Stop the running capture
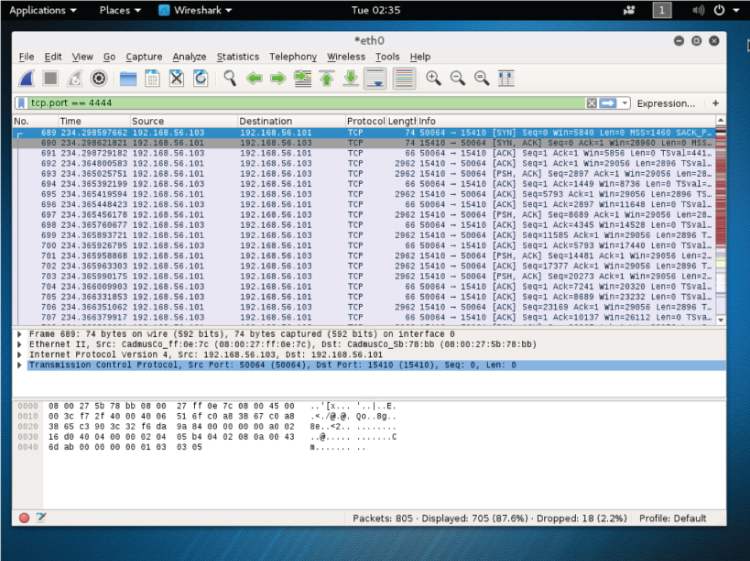This screenshot has height=561, width=750. [50, 78]
